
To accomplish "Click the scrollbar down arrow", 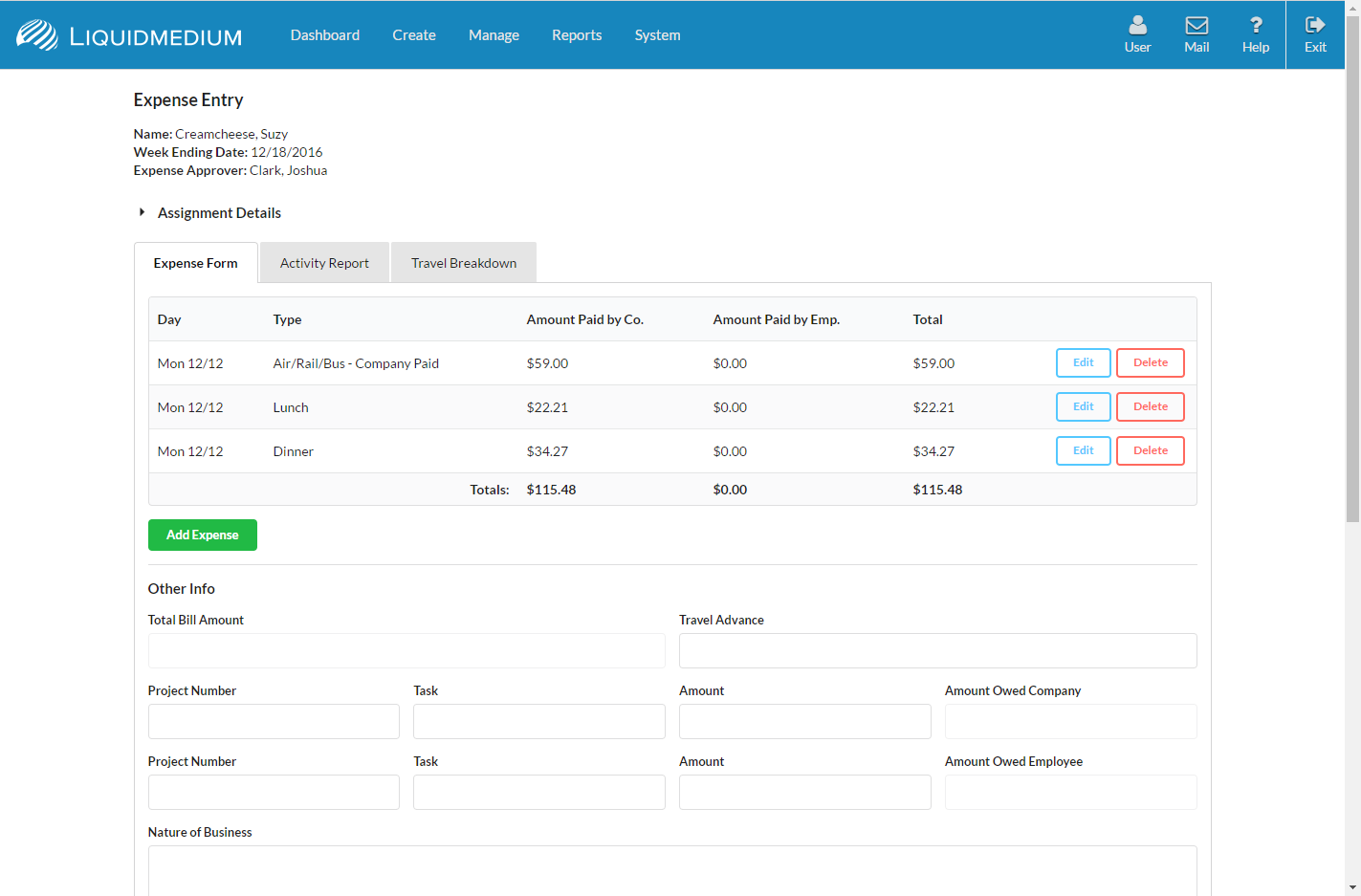I will (1352, 887).
